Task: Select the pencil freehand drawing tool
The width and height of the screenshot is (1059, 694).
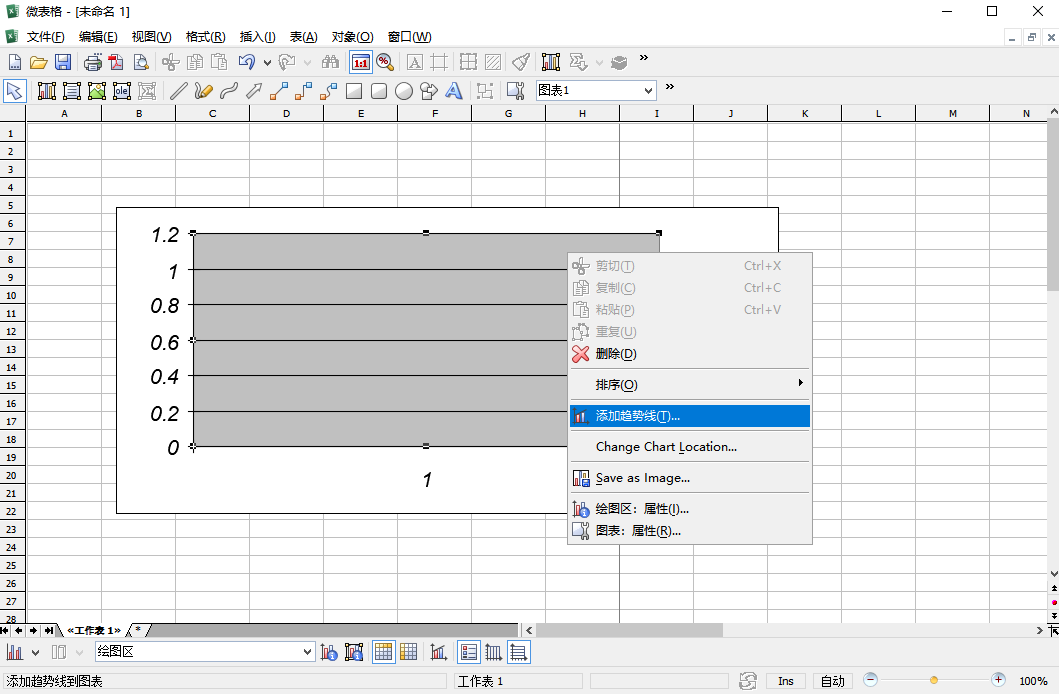Action: tap(203, 91)
